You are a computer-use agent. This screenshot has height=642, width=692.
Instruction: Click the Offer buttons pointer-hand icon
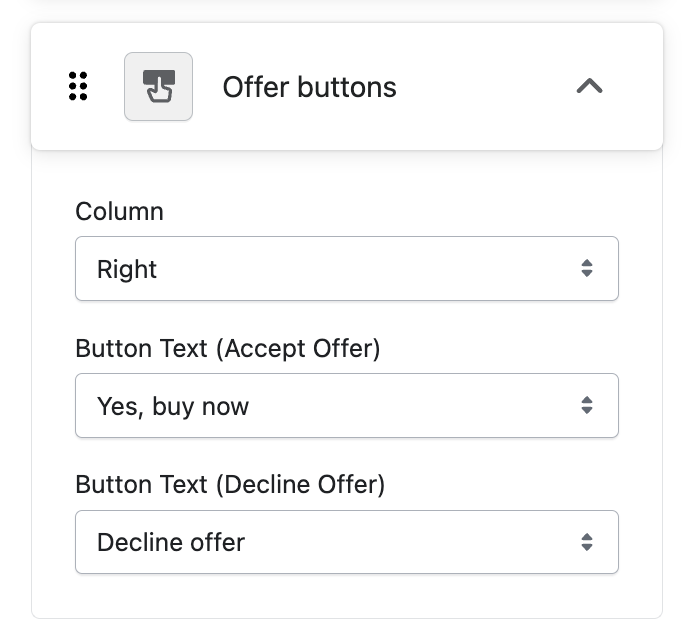click(158, 87)
